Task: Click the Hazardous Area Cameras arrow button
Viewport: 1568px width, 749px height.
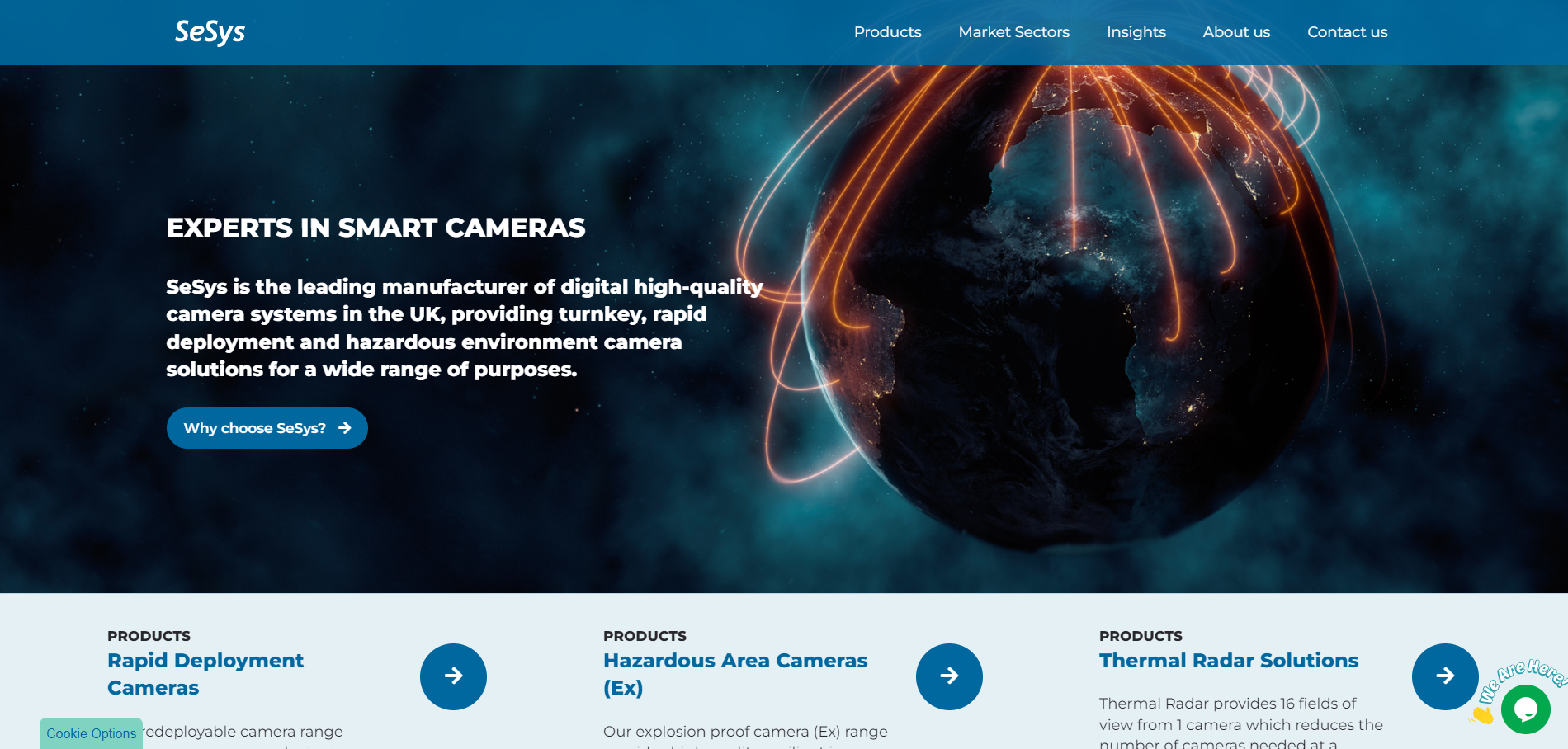Action: pyautogui.click(x=949, y=676)
